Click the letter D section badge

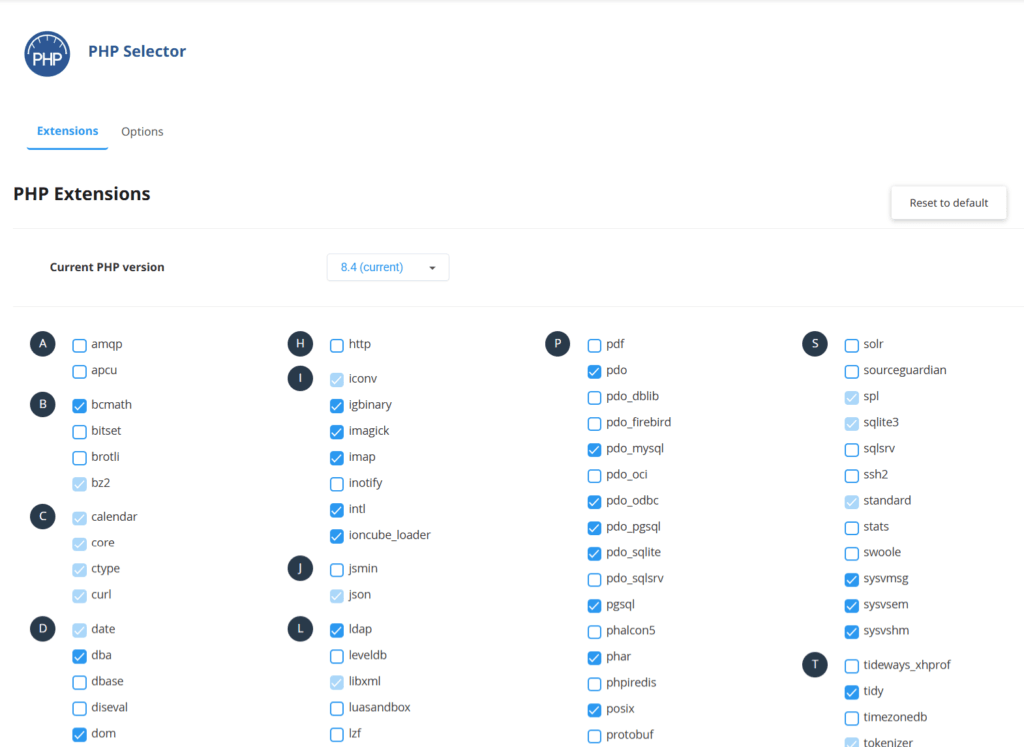click(x=42, y=629)
